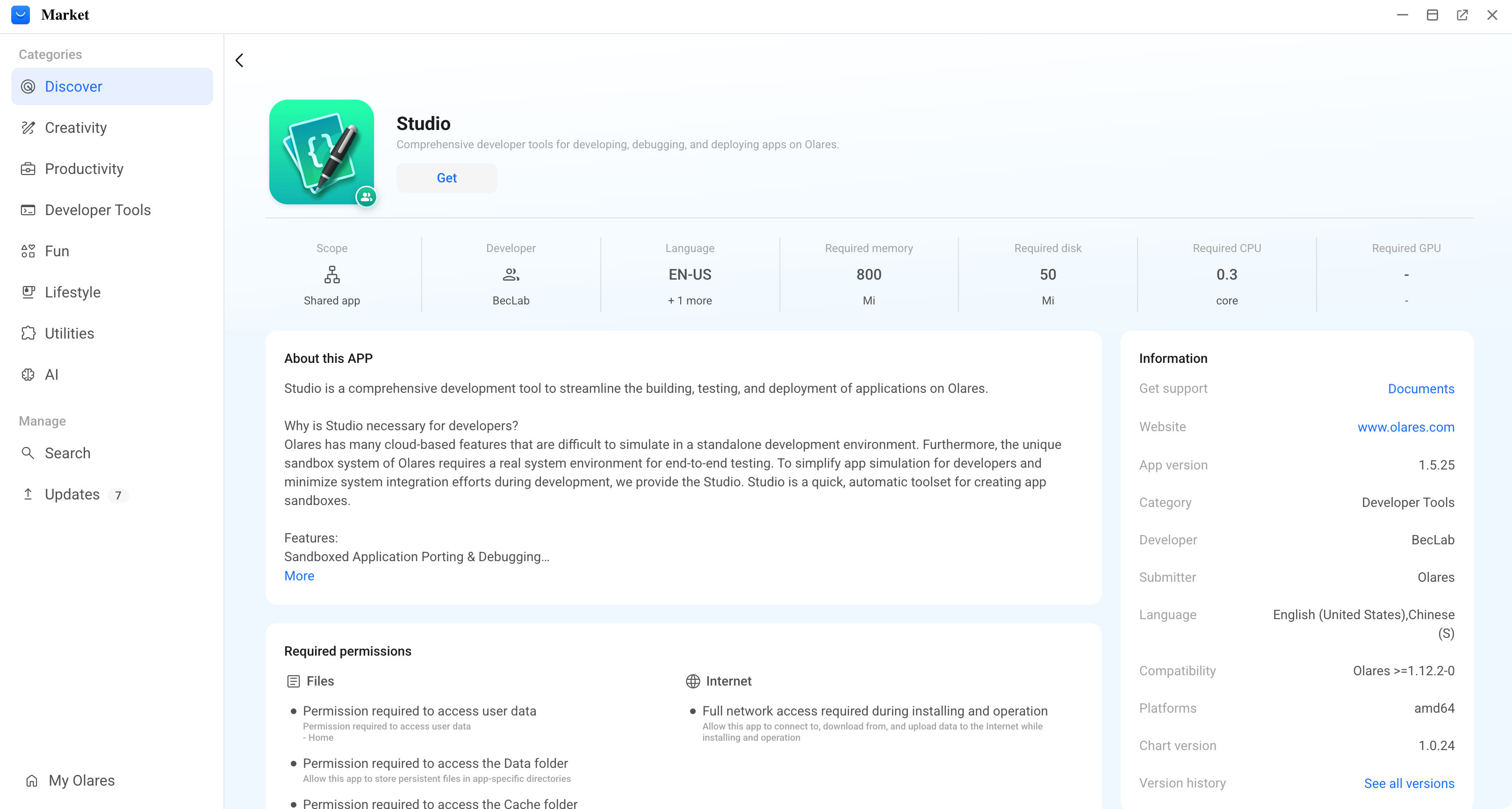The image size is (1512, 809).
Task: Navigate back using the back arrow
Action: click(239, 60)
